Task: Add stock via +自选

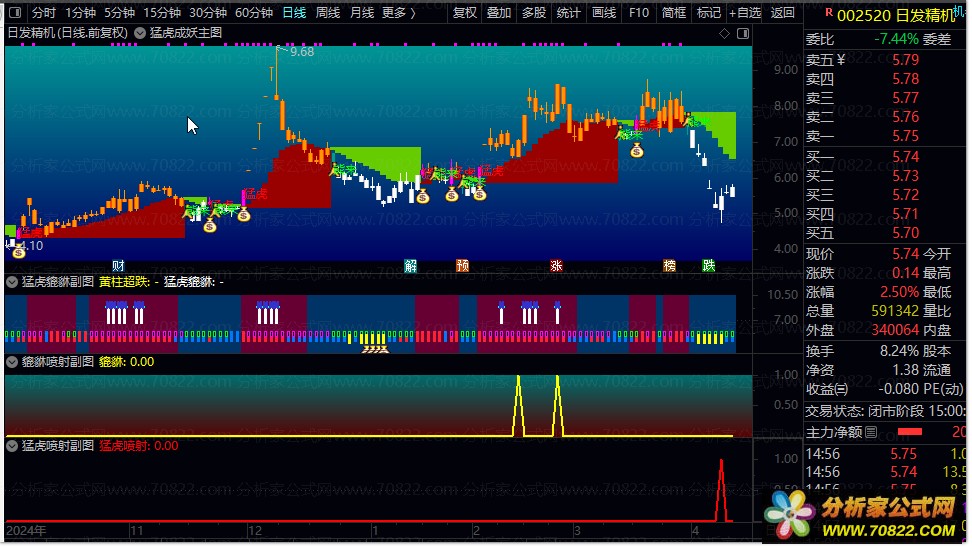Action: 745,12
